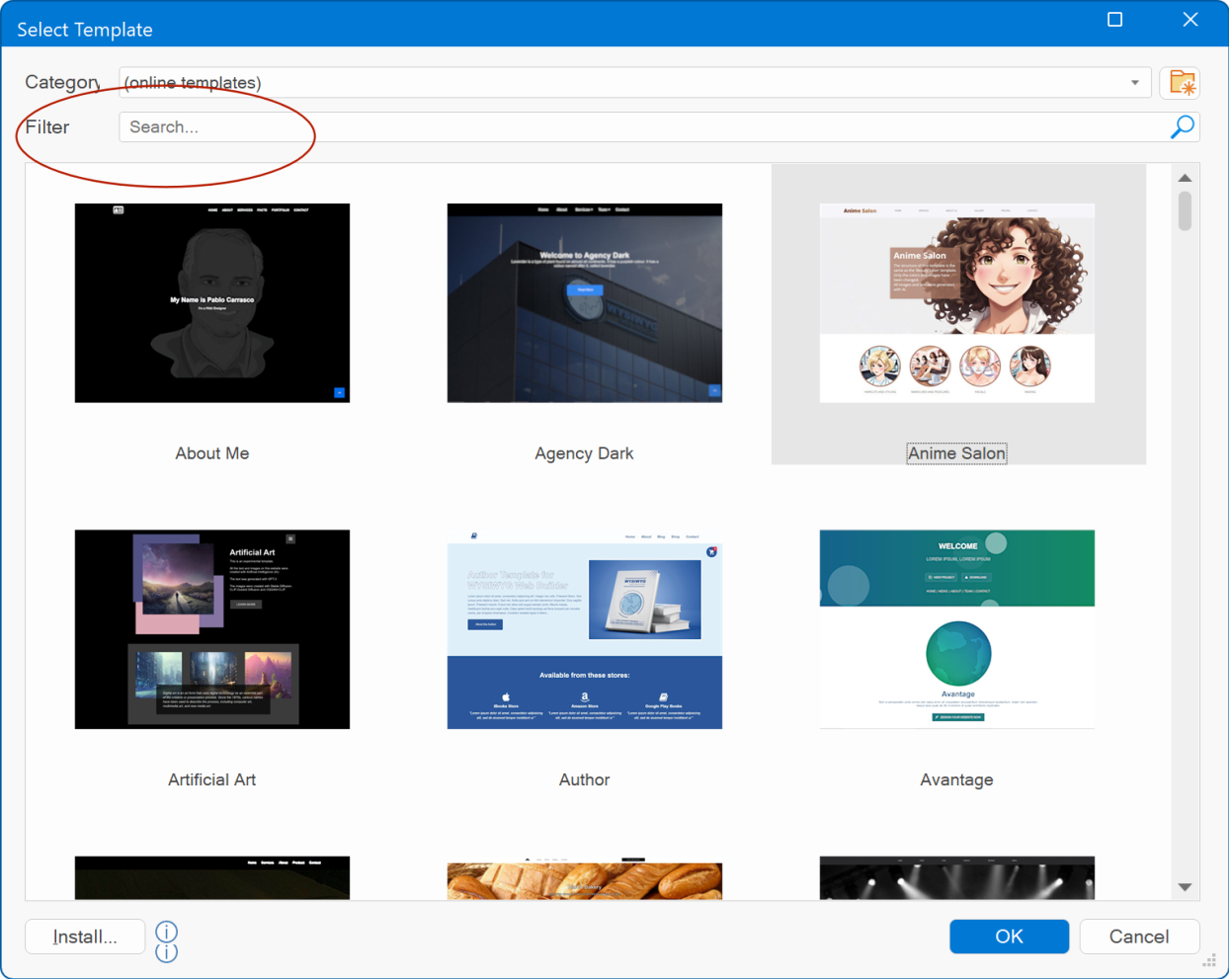Select the About Me template thumbnail

pyautogui.click(x=212, y=303)
